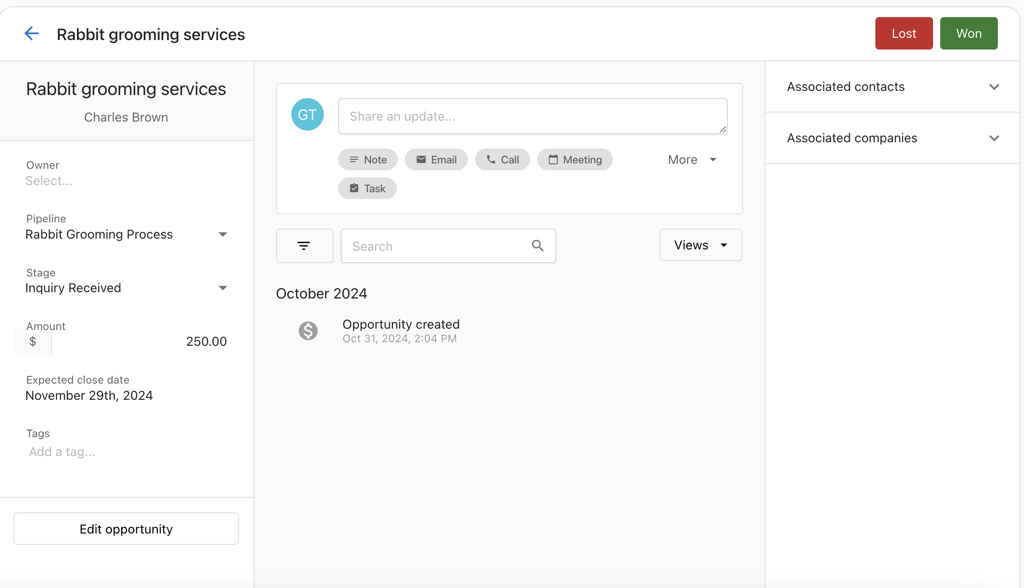
Task: Click the search magnifier icon
Action: (538, 245)
